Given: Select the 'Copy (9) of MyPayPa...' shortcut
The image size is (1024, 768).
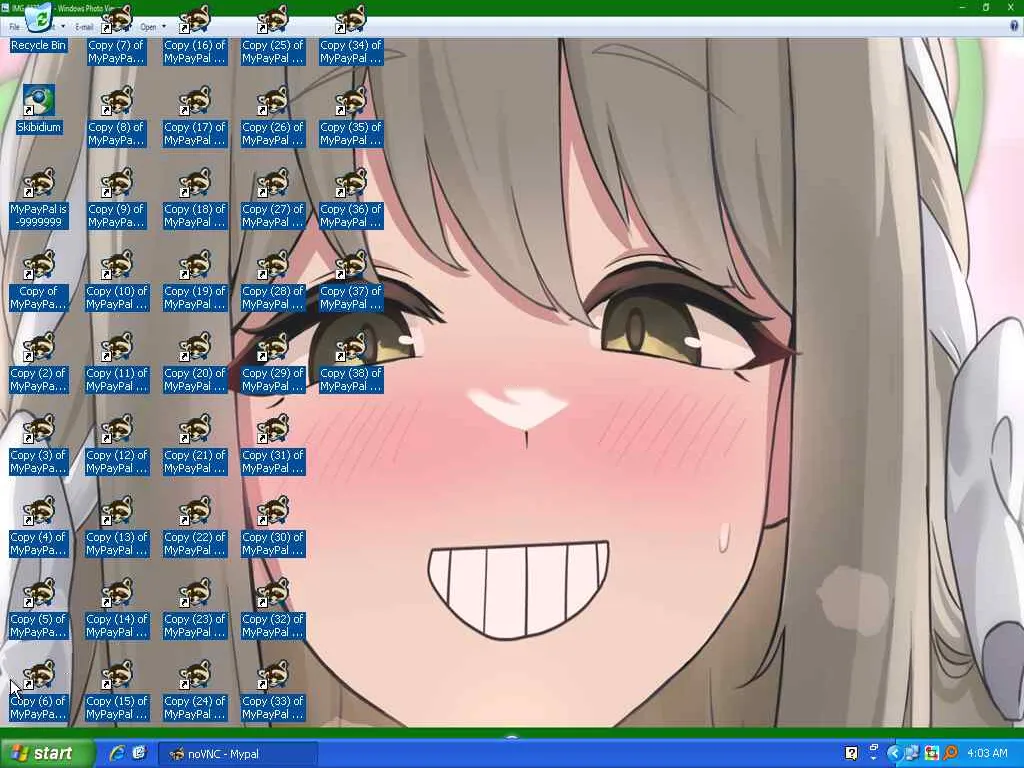Looking at the screenshot, I should 116,199.
